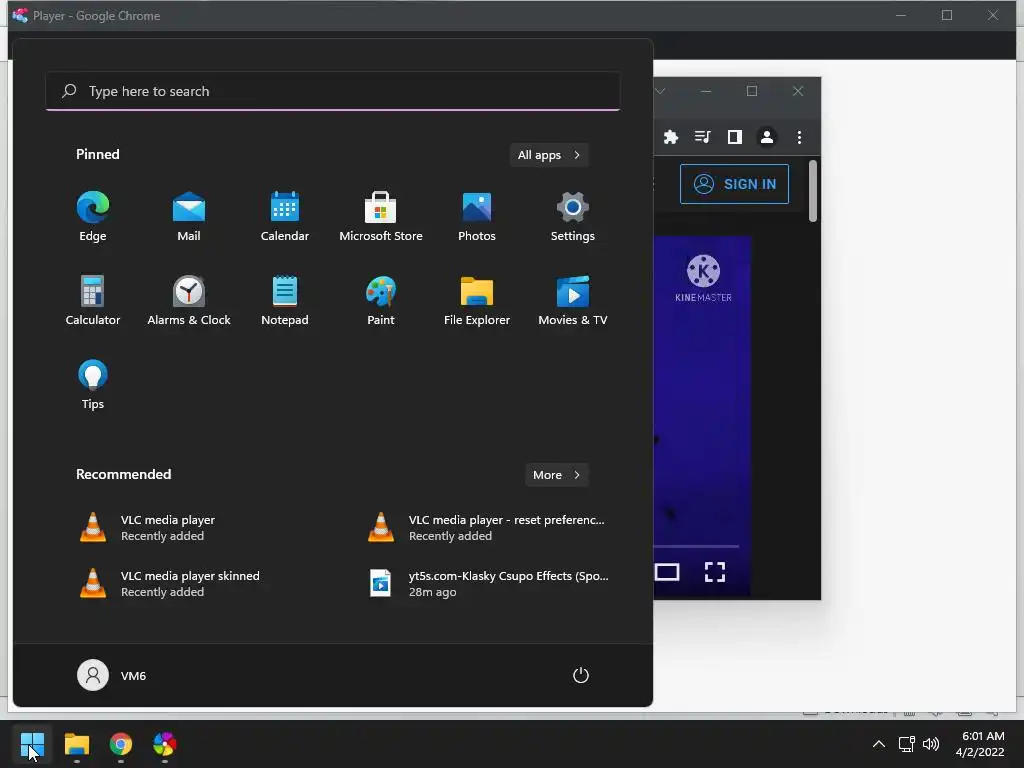The height and width of the screenshot is (768, 1024).
Task: Switch to Google Chrome on taskbar
Action: pyautogui.click(x=121, y=744)
